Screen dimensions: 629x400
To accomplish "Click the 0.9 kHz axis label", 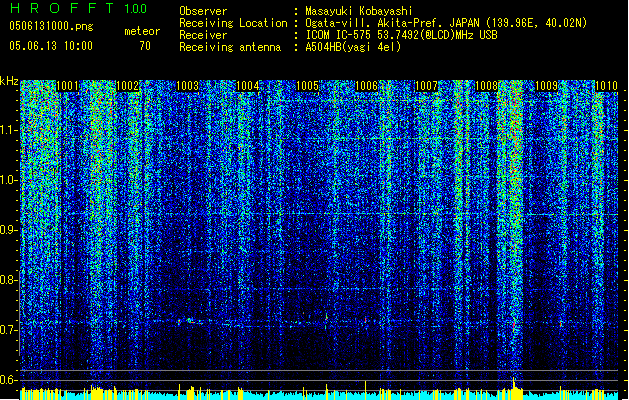I will (8, 230).
